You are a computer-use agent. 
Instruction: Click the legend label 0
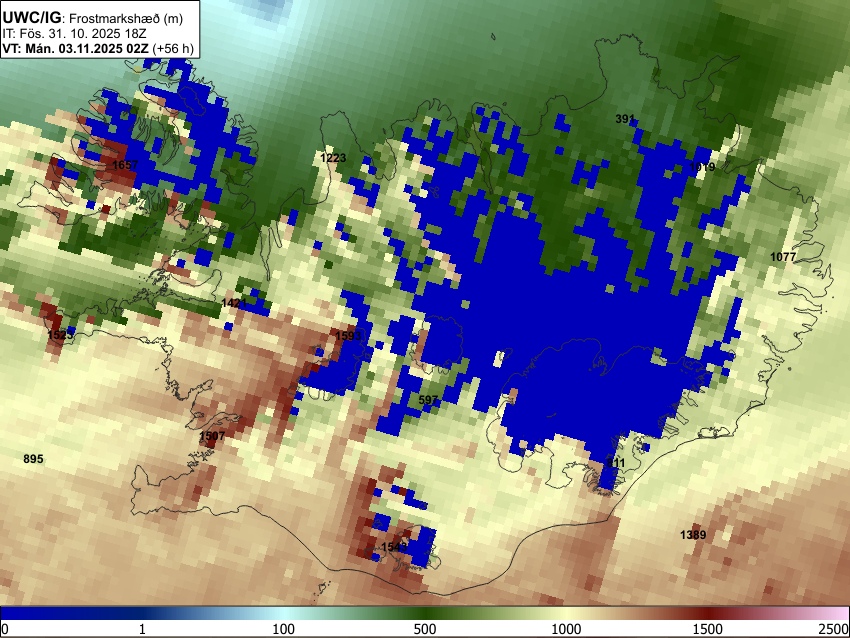5,629
